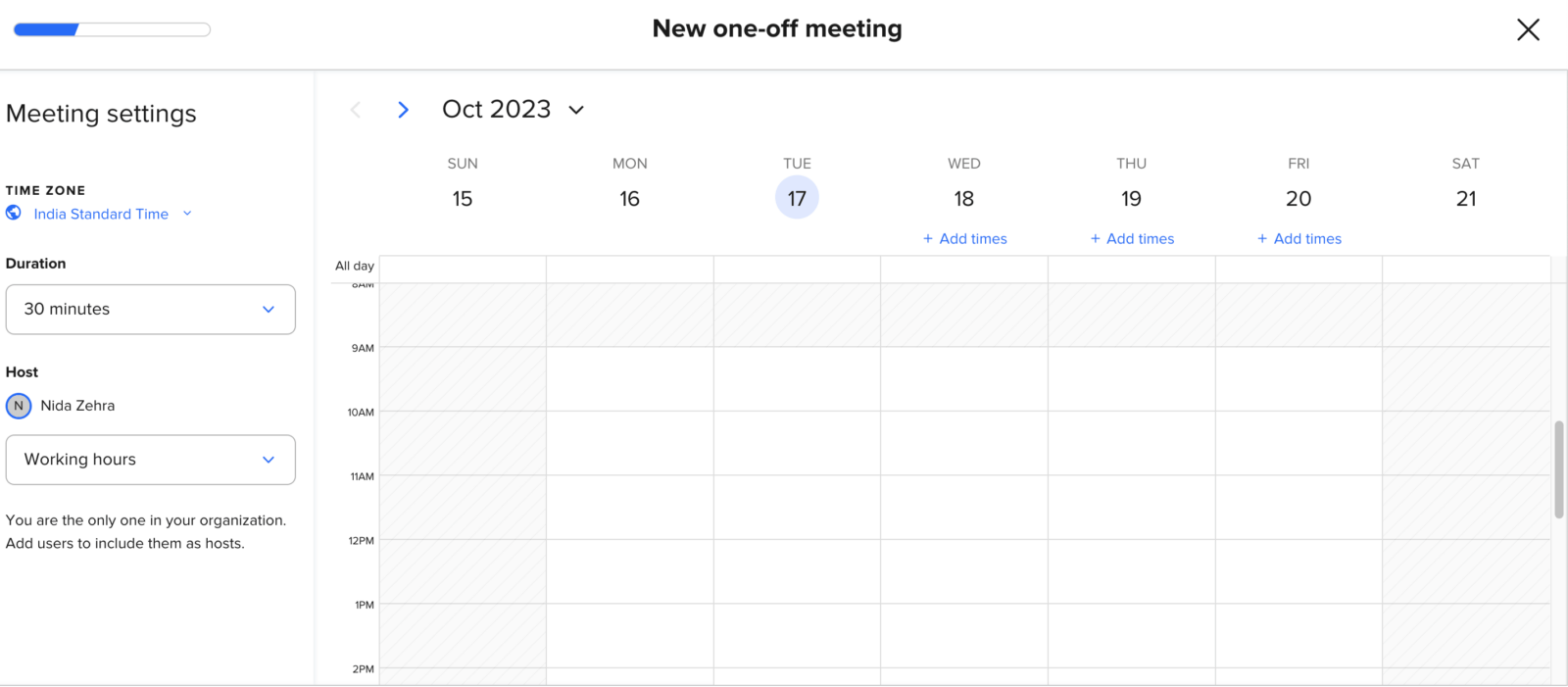Click the globe icon beside time zone
This screenshot has width=1568, height=687.
[14, 213]
